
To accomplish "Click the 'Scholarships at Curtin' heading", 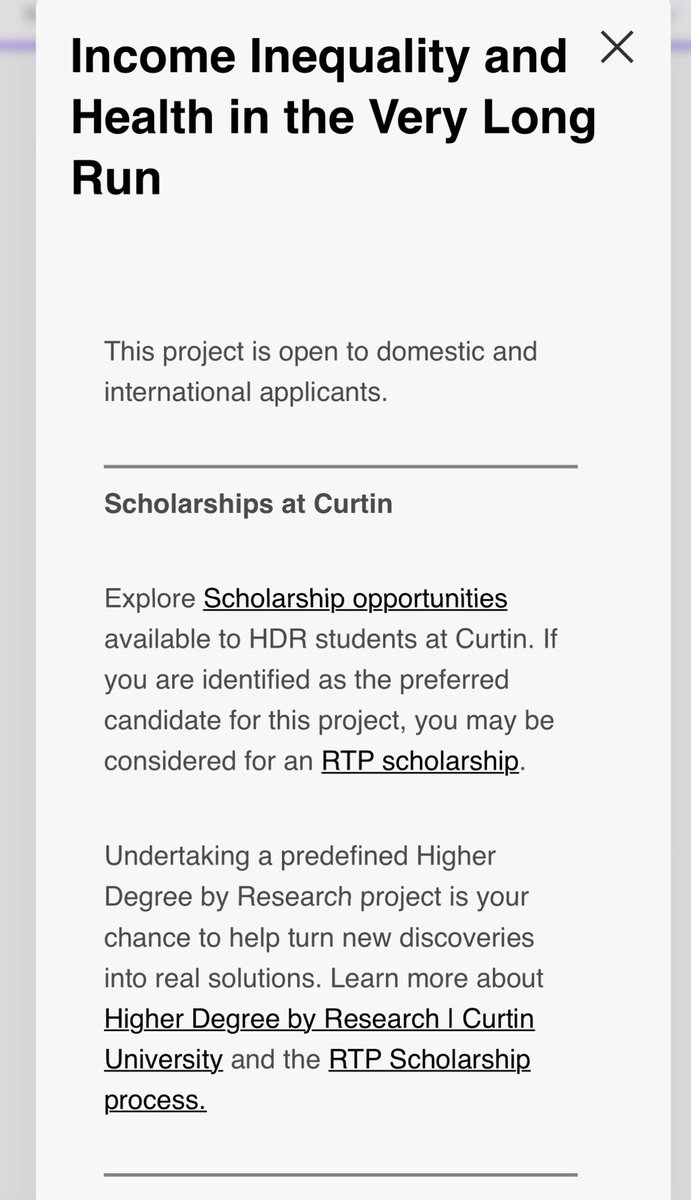I will click(248, 503).
